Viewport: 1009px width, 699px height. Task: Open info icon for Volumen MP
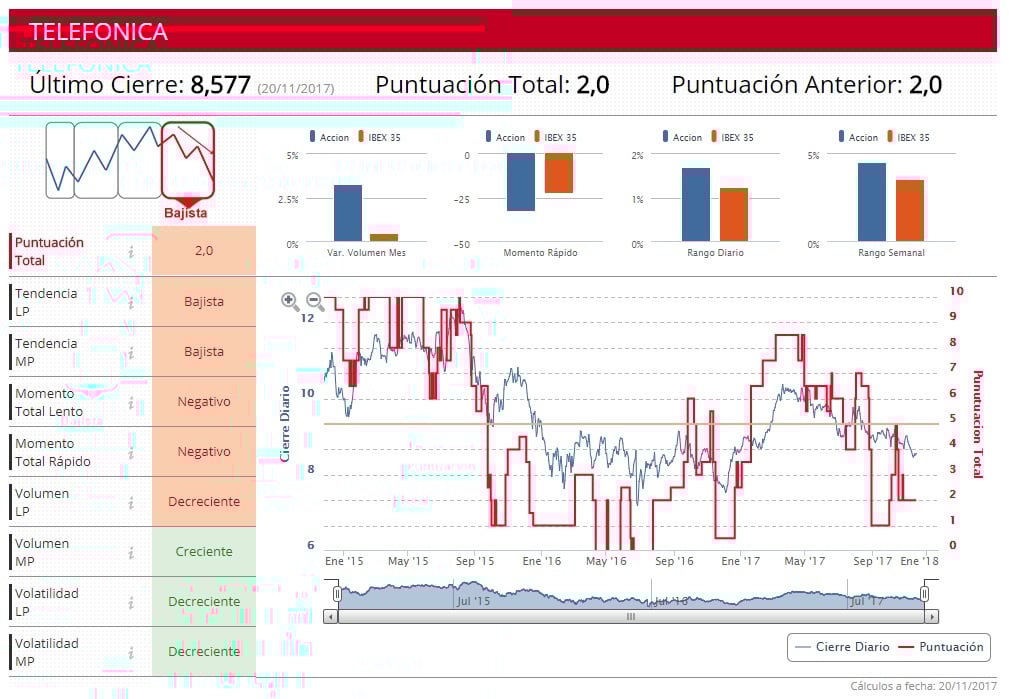coord(131,552)
